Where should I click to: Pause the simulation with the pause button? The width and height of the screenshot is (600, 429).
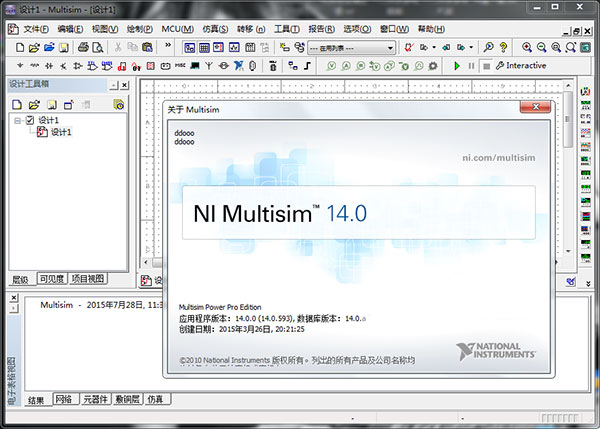click(471, 66)
